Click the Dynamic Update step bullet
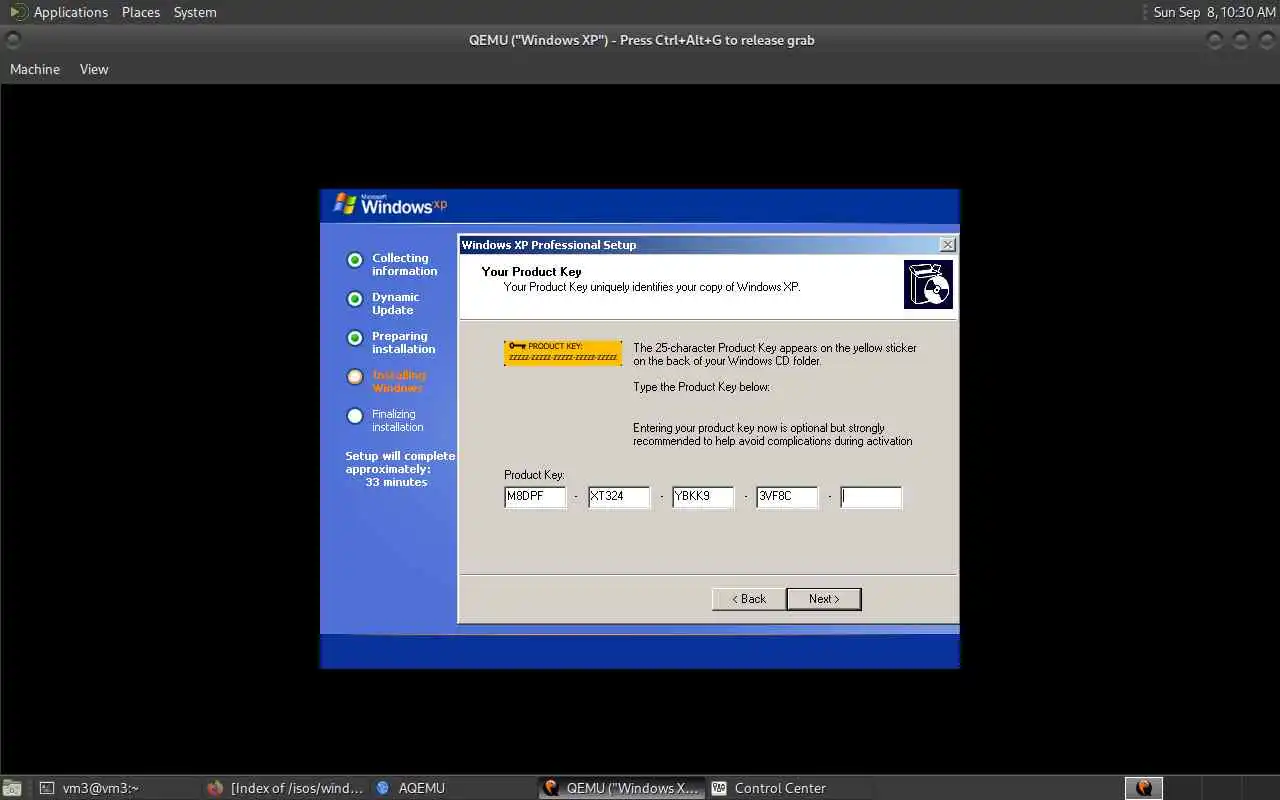This screenshot has height=800, width=1280. pyautogui.click(x=354, y=299)
